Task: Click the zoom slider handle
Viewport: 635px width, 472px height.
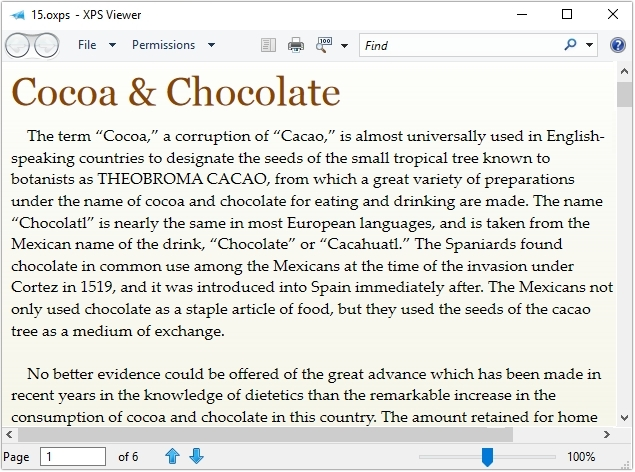Action: coord(487,456)
